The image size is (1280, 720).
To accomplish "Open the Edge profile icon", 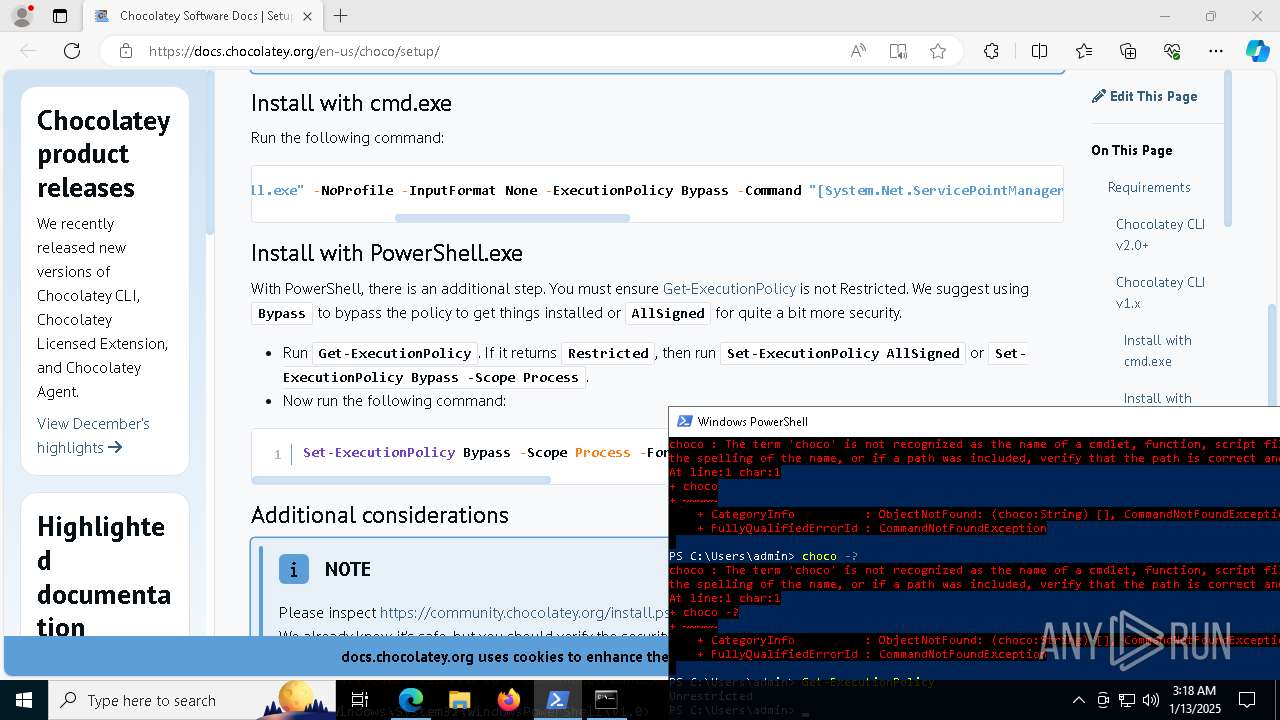I will pyautogui.click(x=22, y=16).
